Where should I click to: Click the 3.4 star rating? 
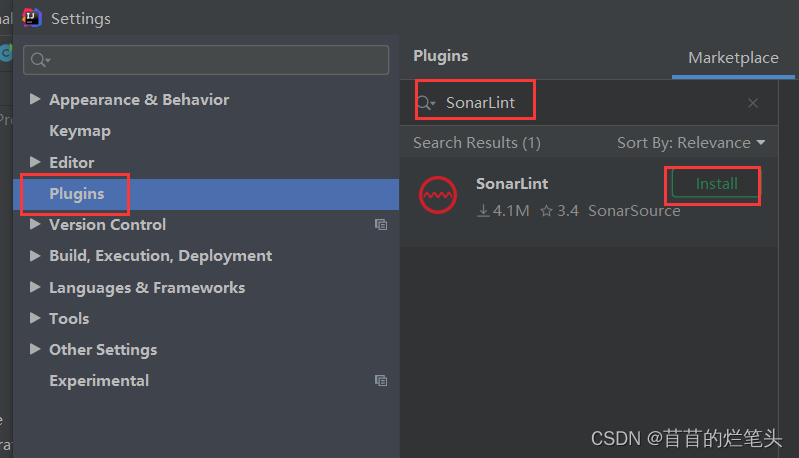pos(560,211)
